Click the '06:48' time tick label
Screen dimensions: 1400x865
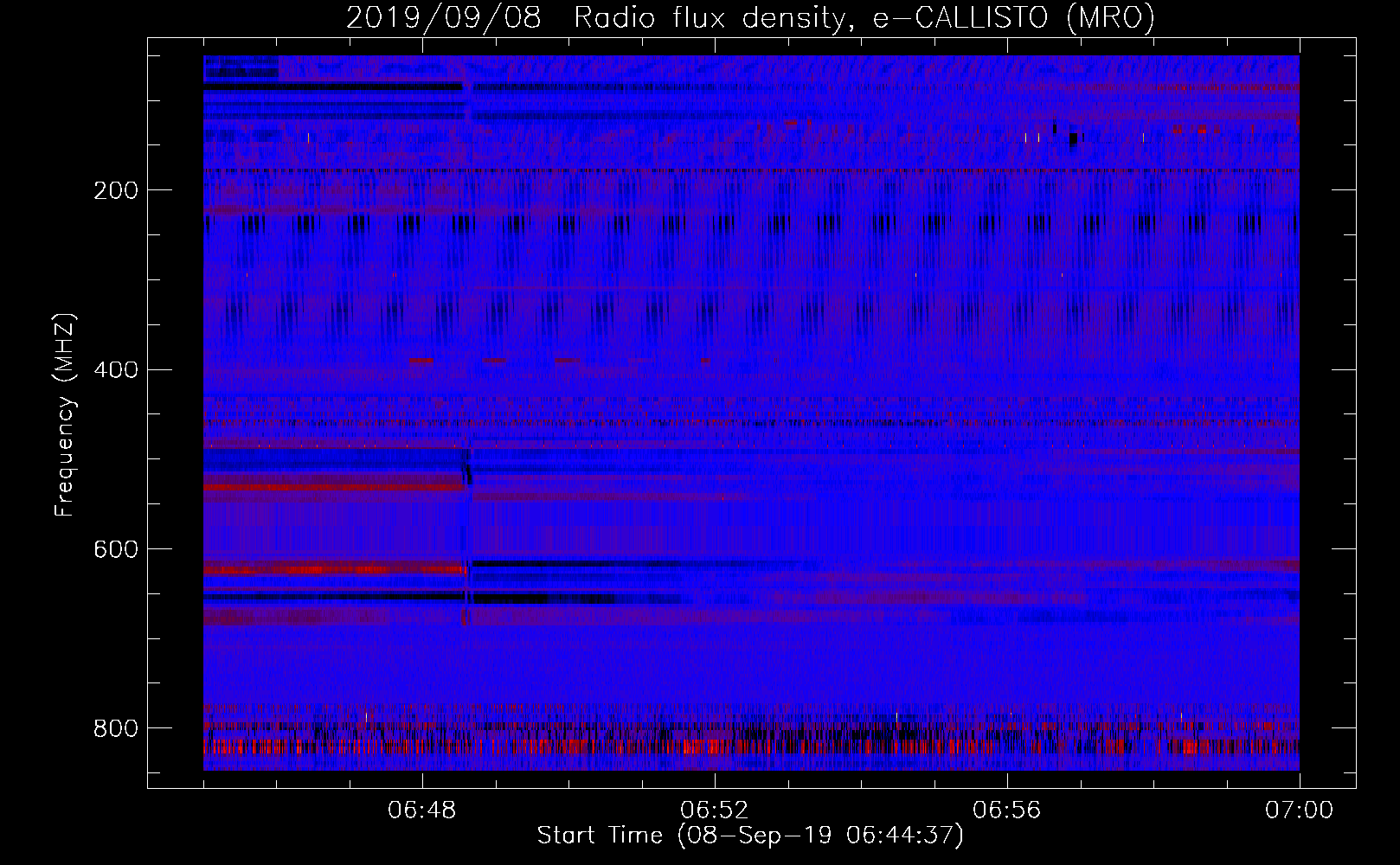tap(422, 811)
